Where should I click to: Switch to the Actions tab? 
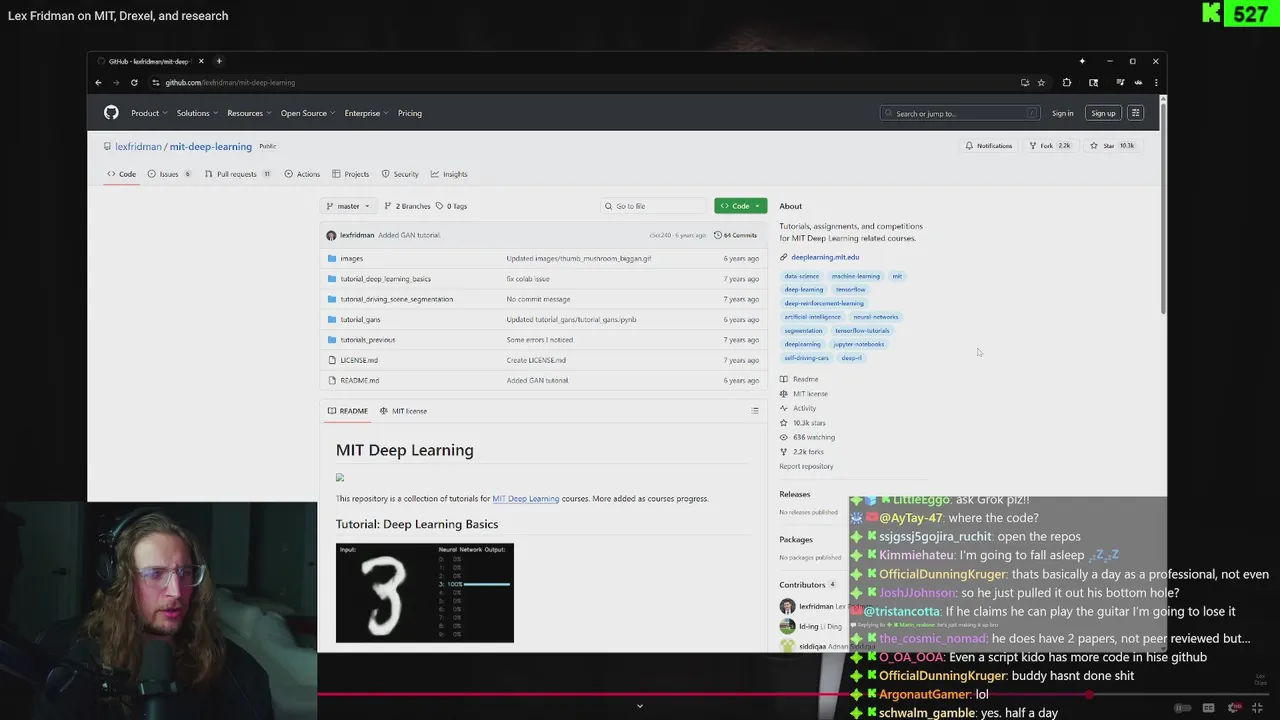tap(302, 174)
